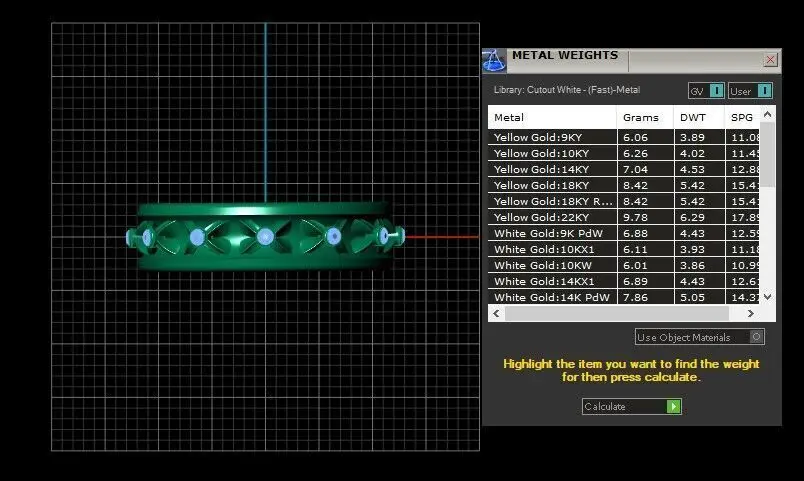This screenshot has height=481, width=804.
Task: Click the 4.02 DWT value
Action: click(x=692, y=153)
